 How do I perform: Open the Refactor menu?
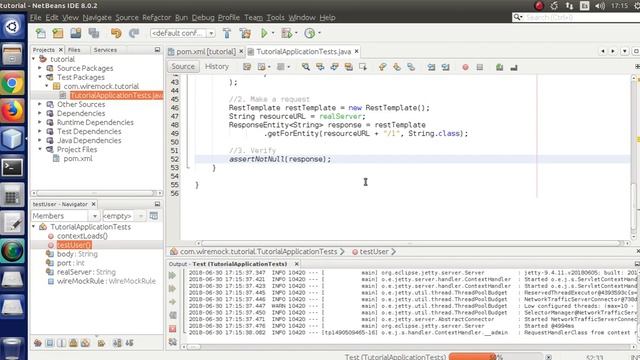[156, 18]
